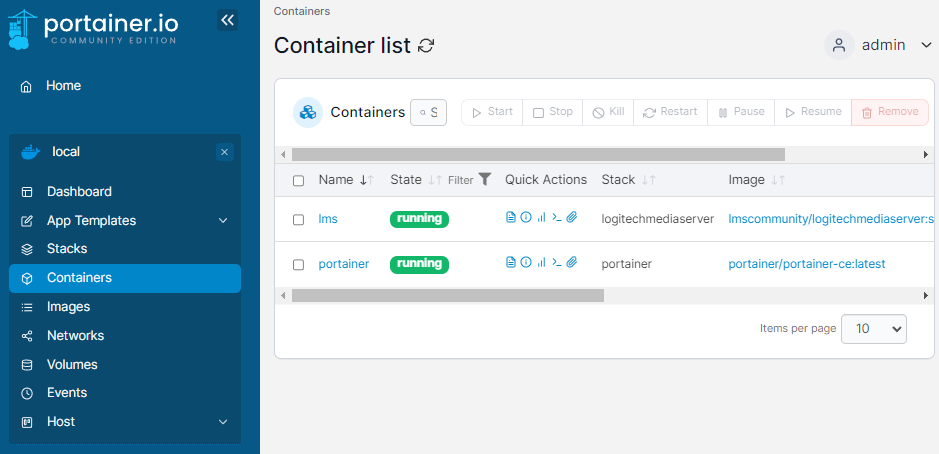Open the lms container link
Image resolution: width=939 pixels, height=454 pixels.
328,219
